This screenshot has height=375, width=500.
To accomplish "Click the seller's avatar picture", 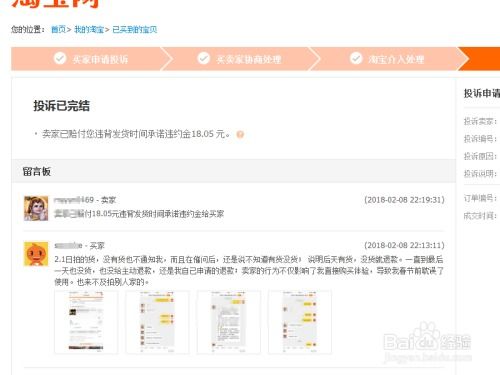I will tap(36, 208).
